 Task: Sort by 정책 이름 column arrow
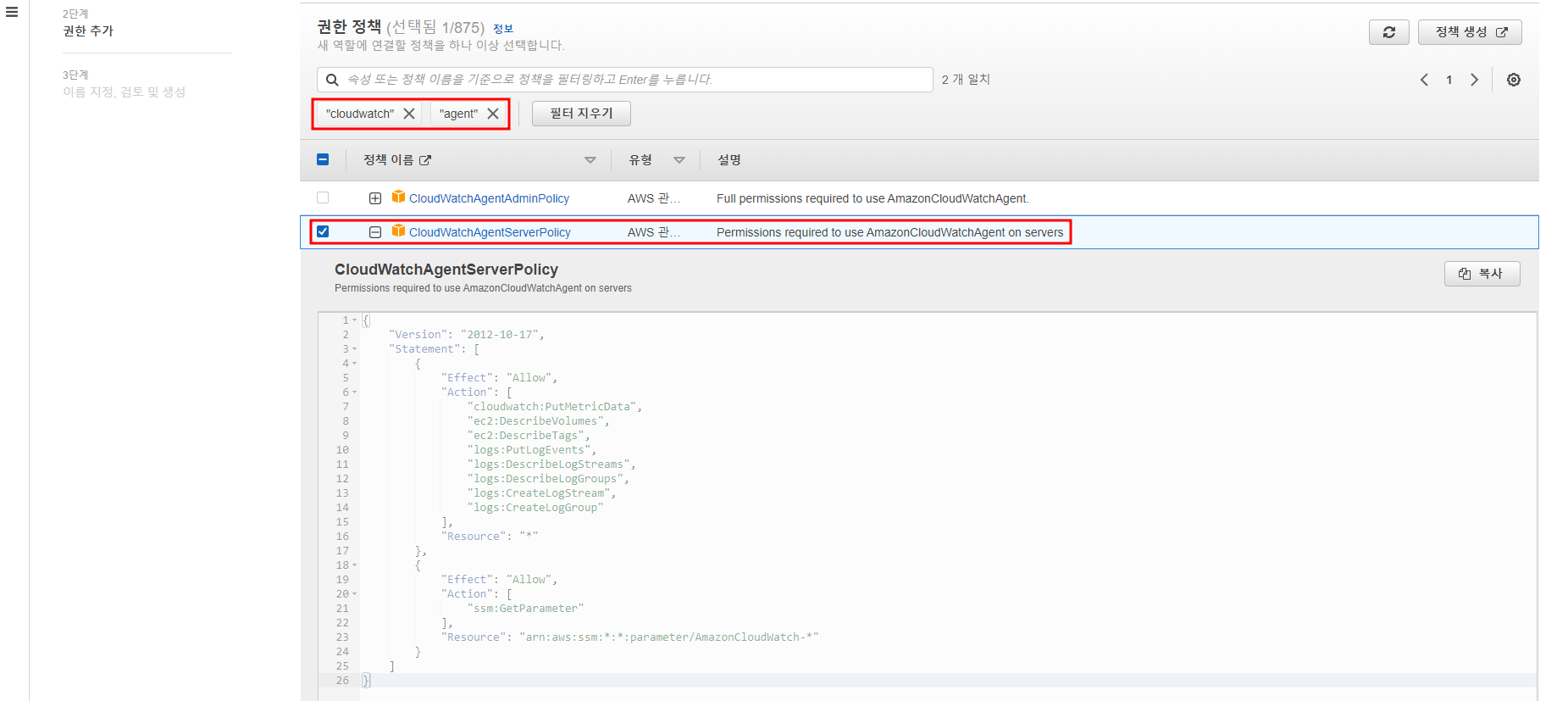590,160
